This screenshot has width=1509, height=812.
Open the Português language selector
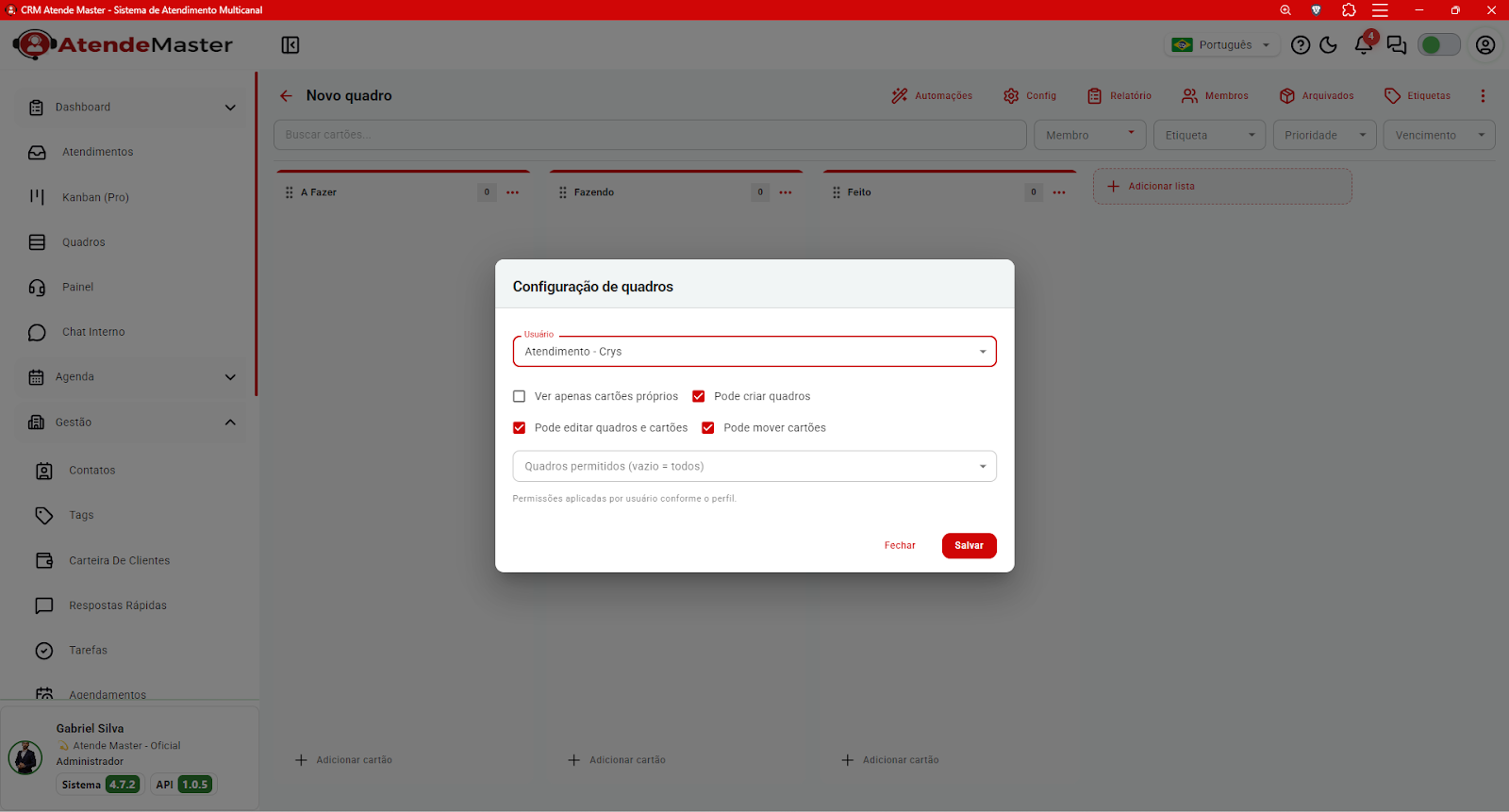click(x=1222, y=45)
